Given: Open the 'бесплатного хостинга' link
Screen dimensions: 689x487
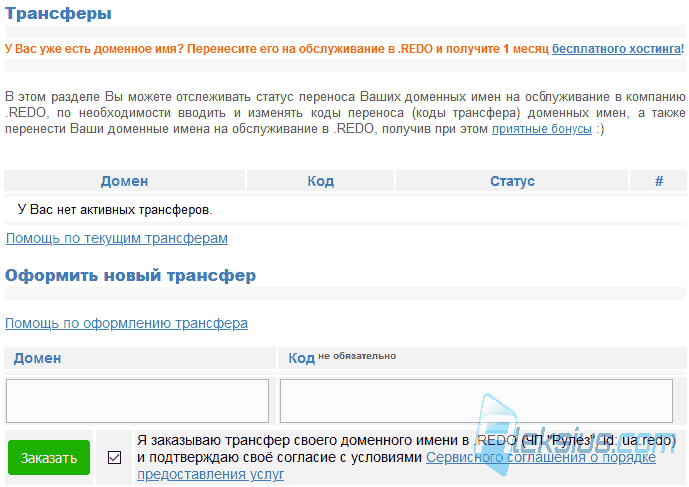Looking at the screenshot, I should tap(617, 49).
